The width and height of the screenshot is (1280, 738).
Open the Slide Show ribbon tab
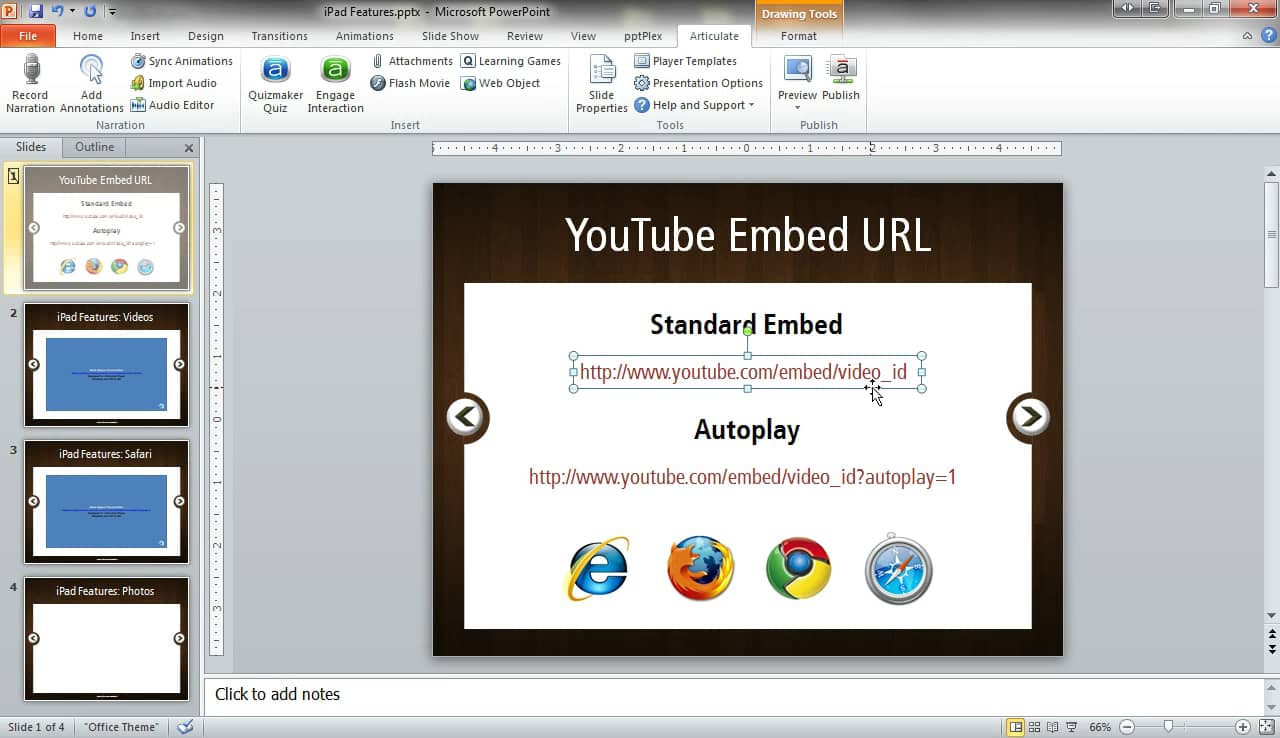point(450,36)
